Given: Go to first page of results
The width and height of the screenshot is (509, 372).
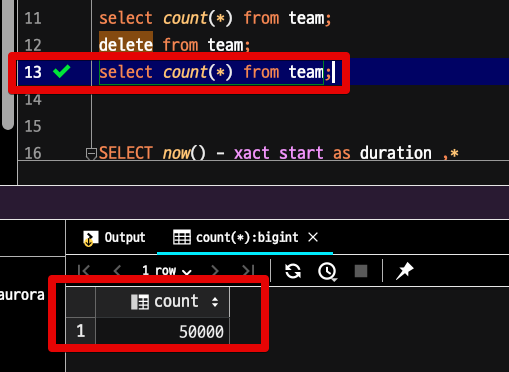Looking at the screenshot, I should tap(84, 270).
